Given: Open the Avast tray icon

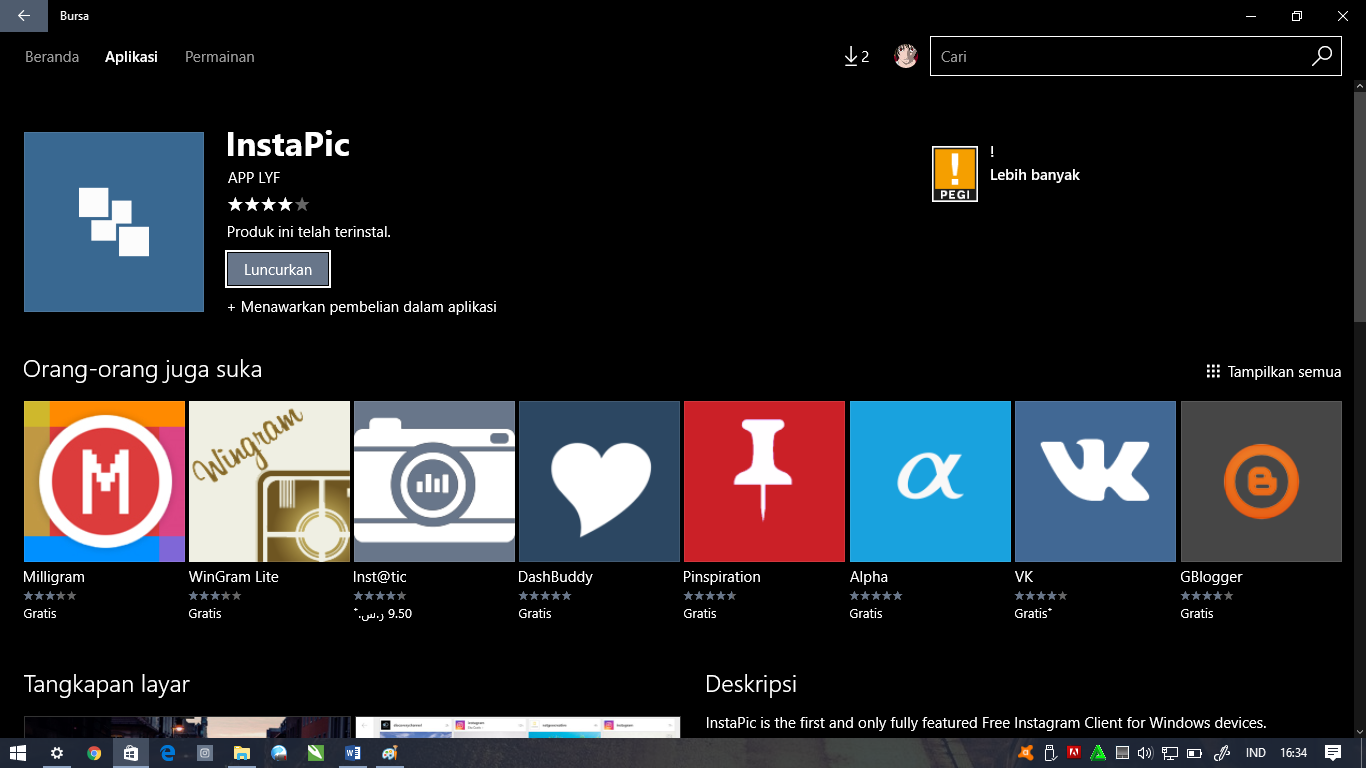Looking at the screenshot, I should pos(1026,753).
